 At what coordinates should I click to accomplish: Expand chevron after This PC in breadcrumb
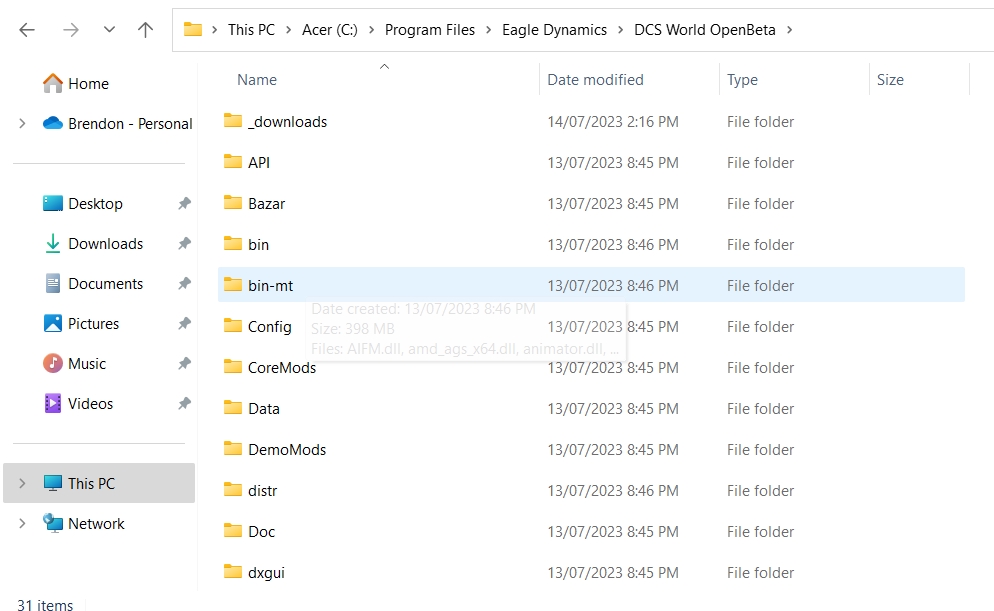288,30
